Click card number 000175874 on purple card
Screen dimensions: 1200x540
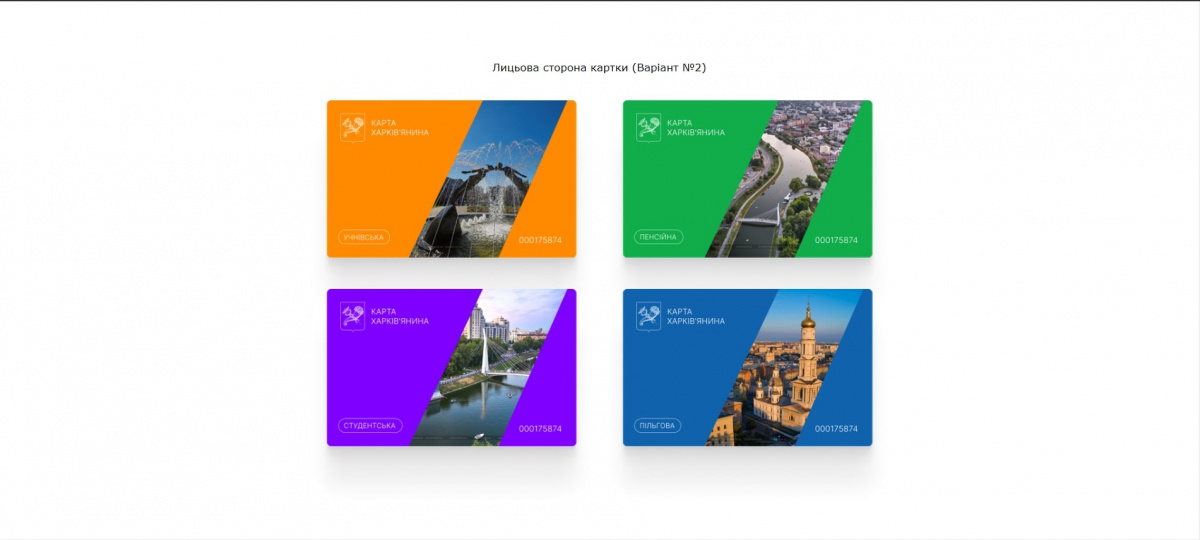(x=540, y=429)
